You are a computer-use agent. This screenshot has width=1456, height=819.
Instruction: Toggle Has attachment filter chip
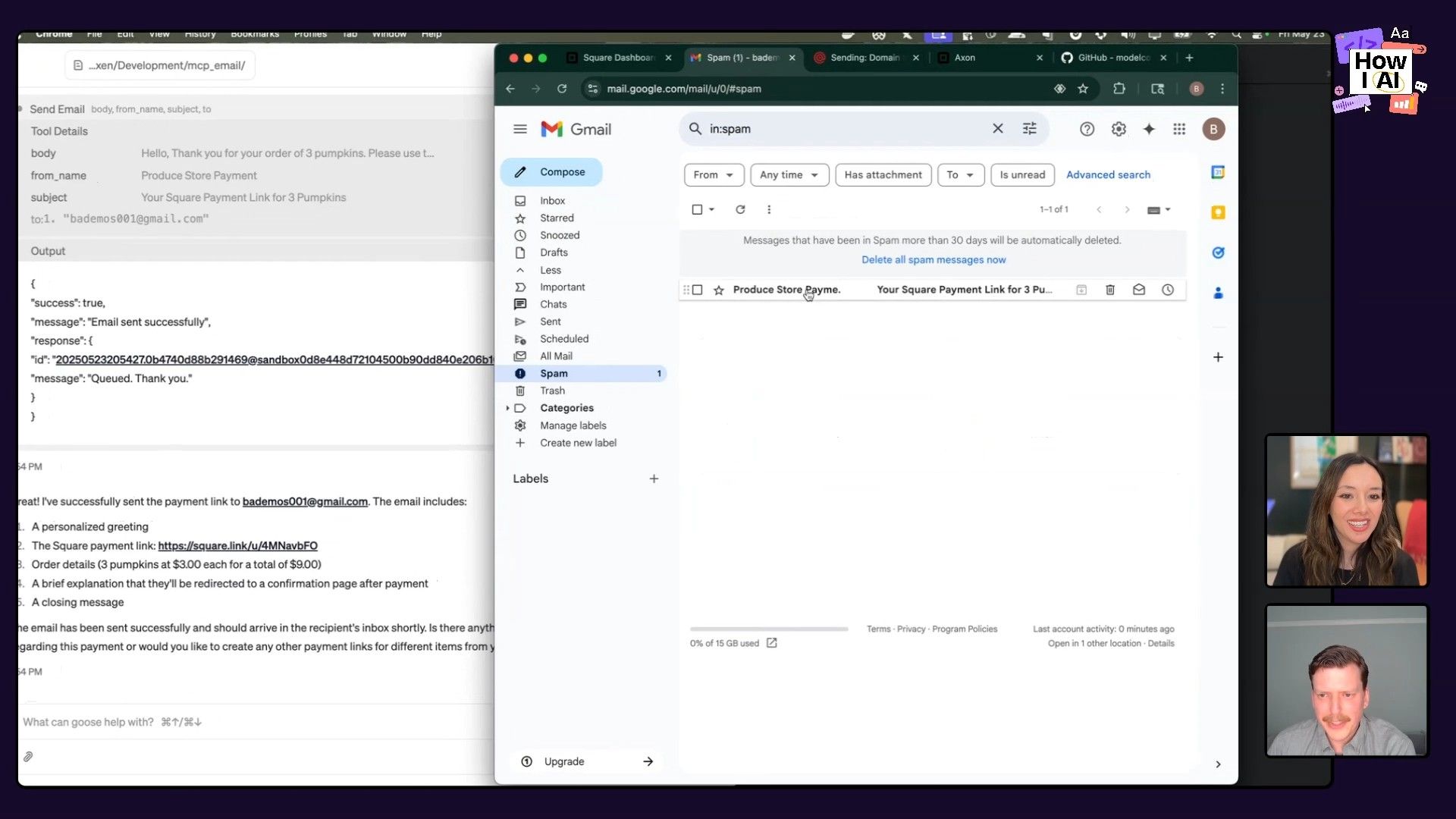pos(883,174)
